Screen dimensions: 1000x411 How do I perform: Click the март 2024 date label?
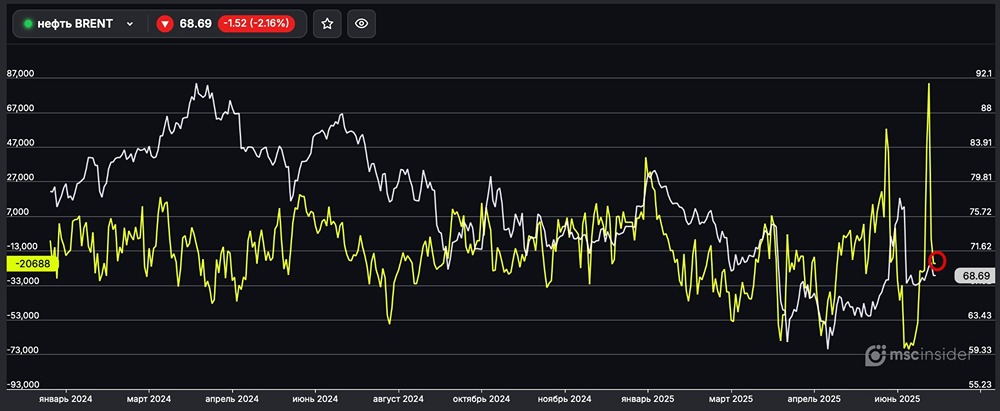tap(149, 399)
